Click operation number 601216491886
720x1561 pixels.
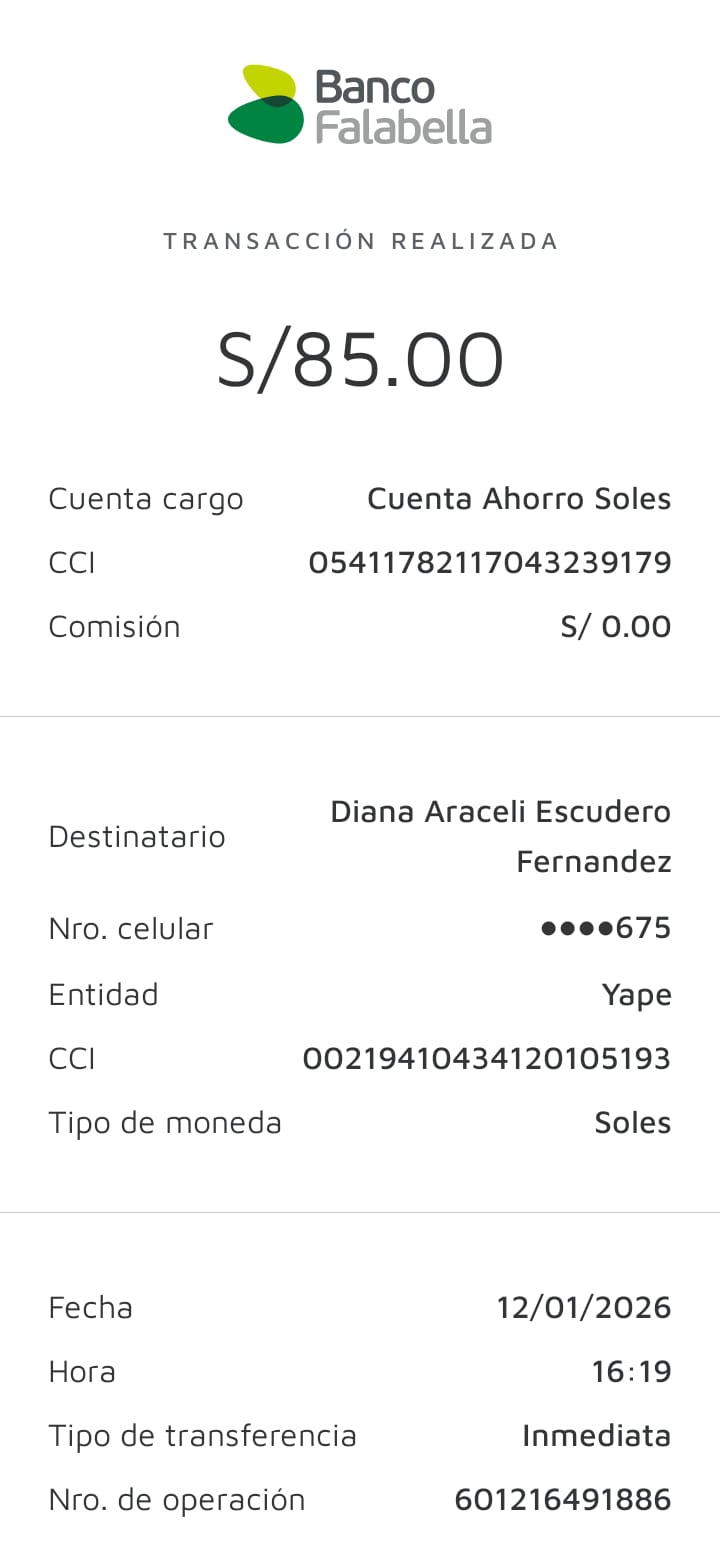pos(562,1499)
